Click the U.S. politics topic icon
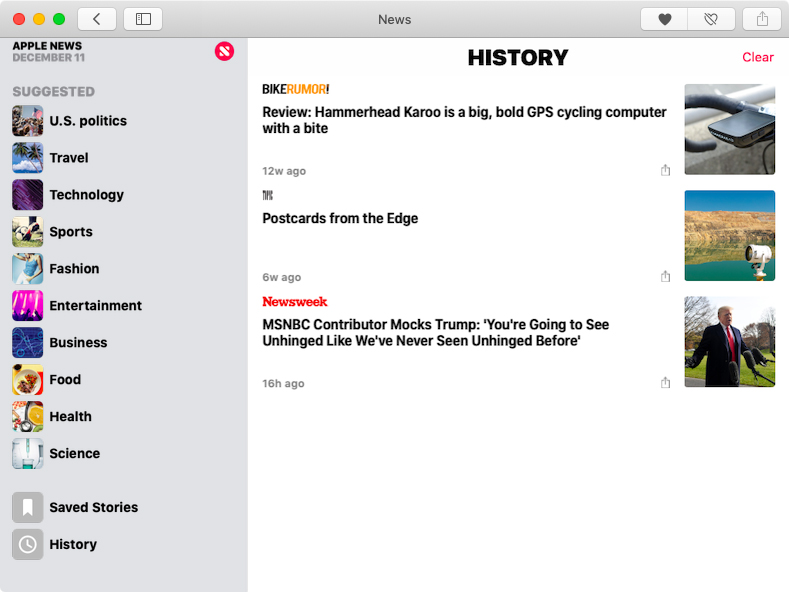 pyautogui.click(x=28, y=121)
